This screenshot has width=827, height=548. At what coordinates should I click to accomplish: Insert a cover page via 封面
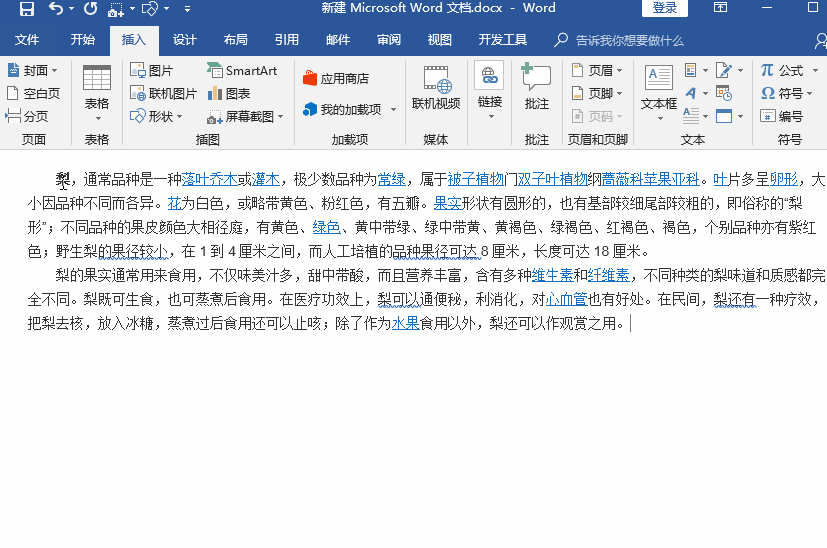point(33,70)
